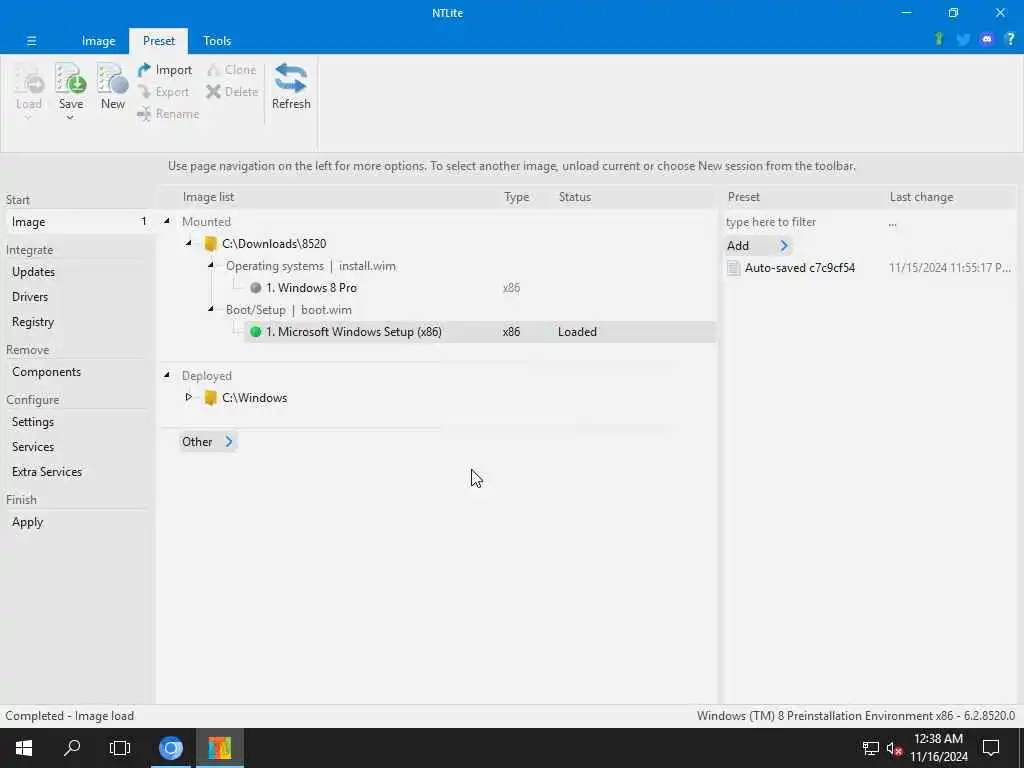Click gray status dot of Windows 8 Pro

click(255, 288)
